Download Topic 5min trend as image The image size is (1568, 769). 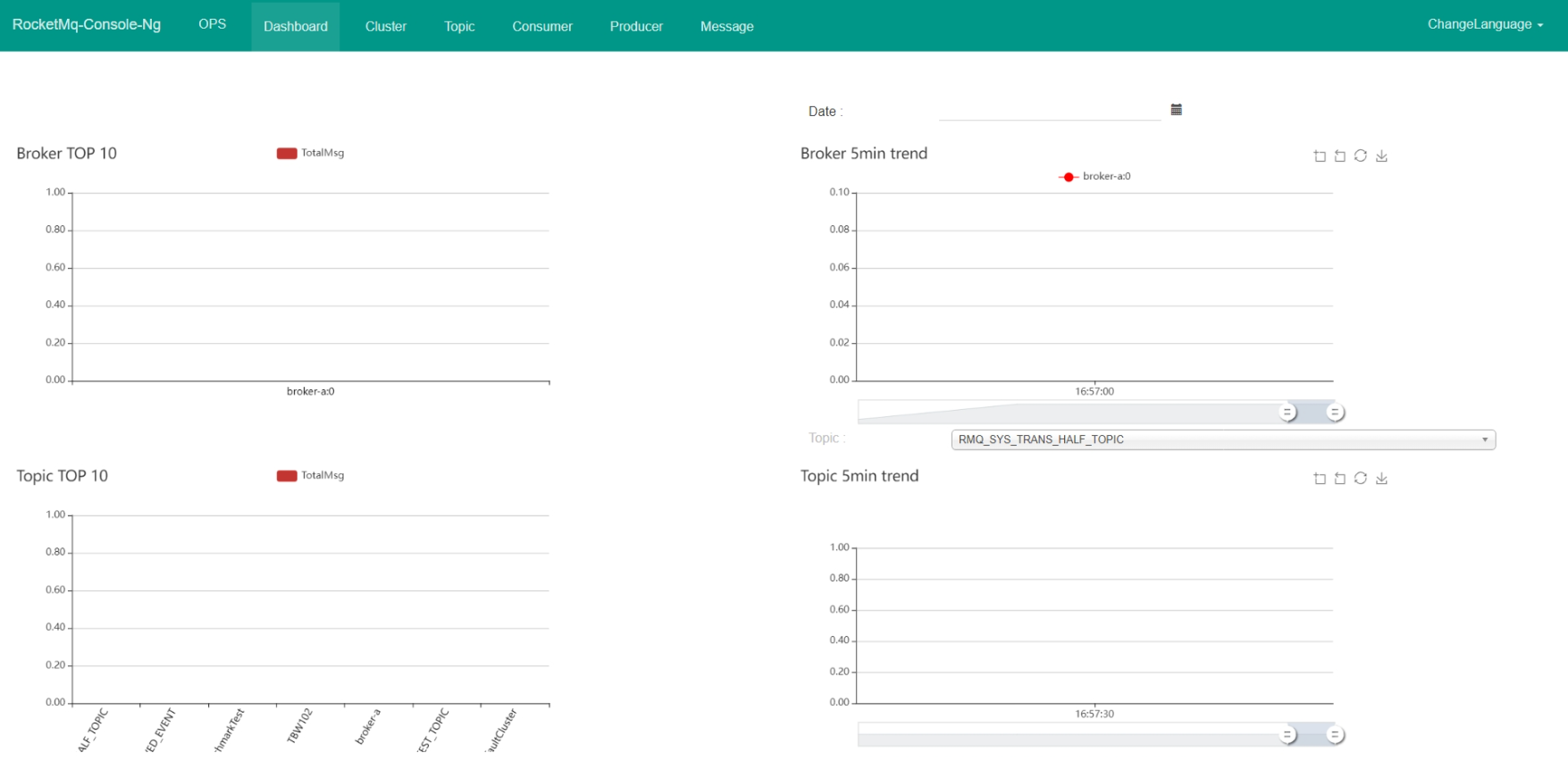coord(1381,479)
